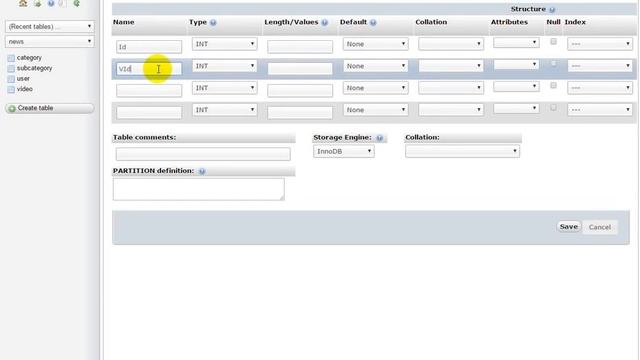Save the table structure
640x360 pixels.
point(569,227)
